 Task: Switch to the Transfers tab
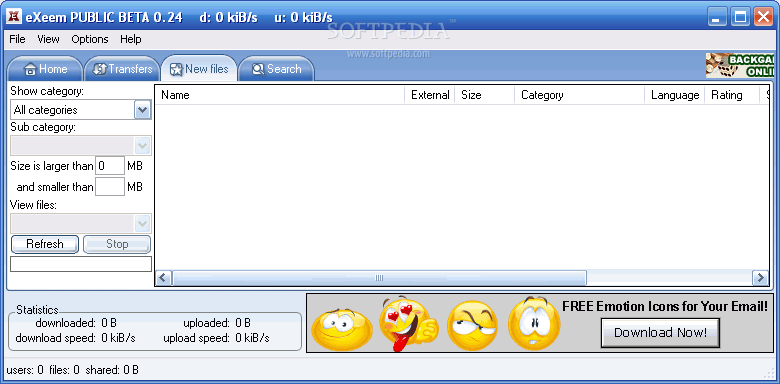[122, 69]
